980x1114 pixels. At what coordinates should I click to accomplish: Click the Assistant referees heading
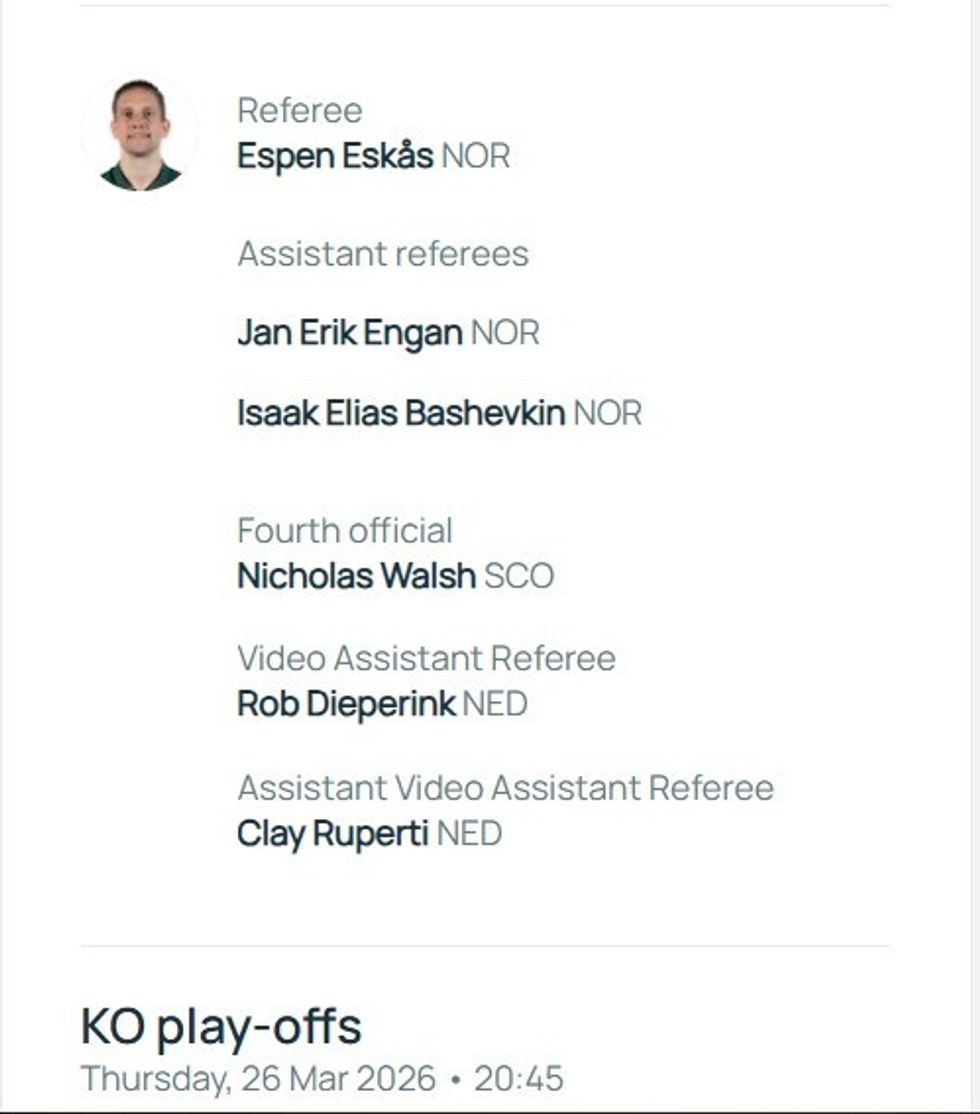click(x=383, y=254)
